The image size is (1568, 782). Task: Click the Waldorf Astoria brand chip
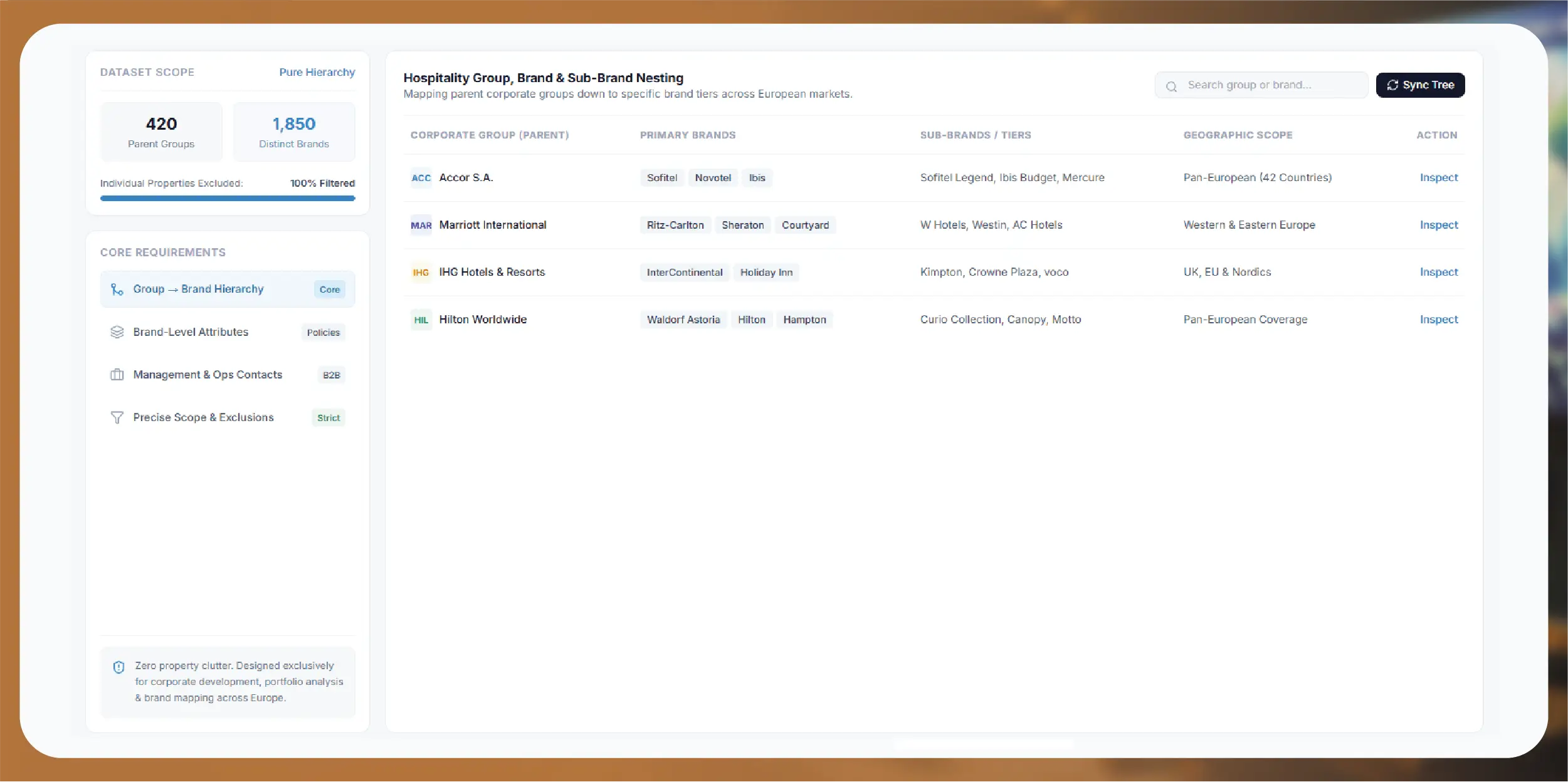(683, 320)
